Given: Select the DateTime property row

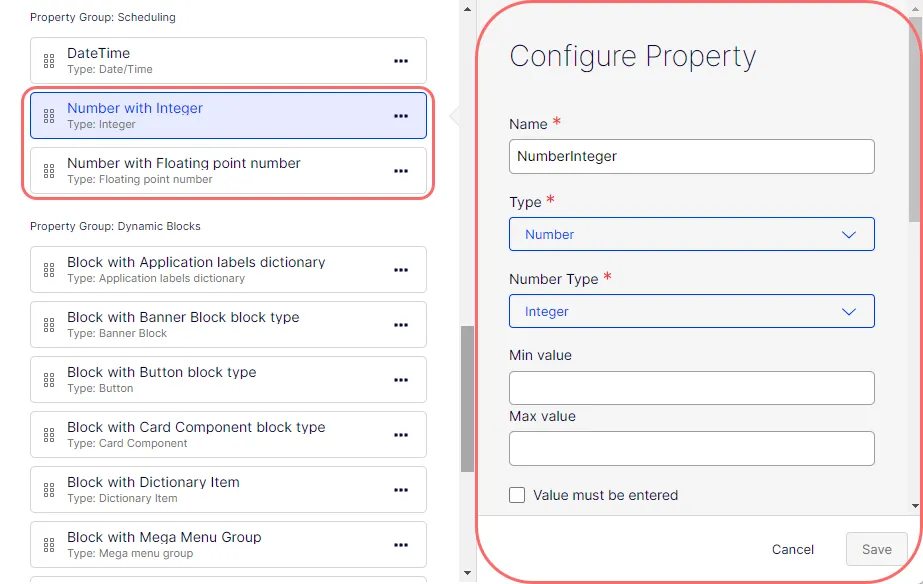Looking at the screenshot, I should [228, 61].
